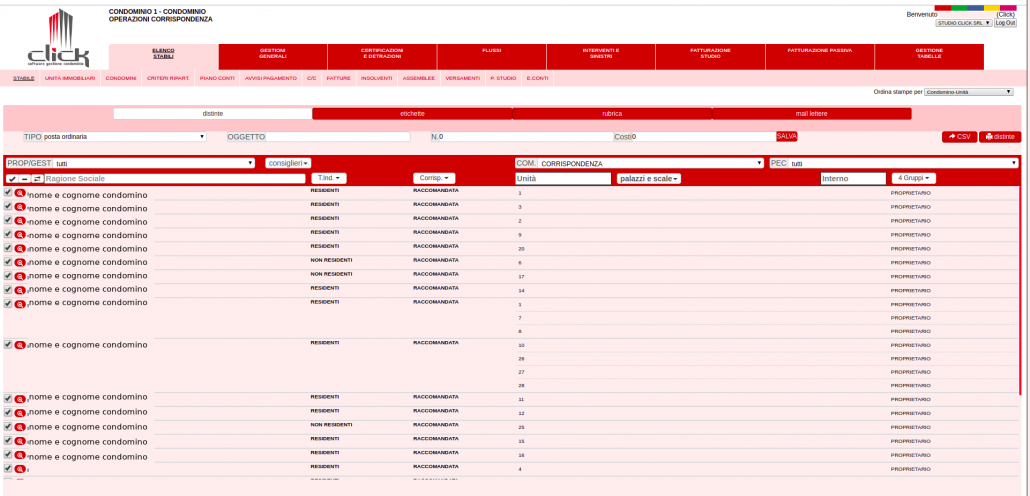Open the FLUSSI tab
This screenshot has width=1030, height=496.
pyautogui.click(x=491, y=56)
